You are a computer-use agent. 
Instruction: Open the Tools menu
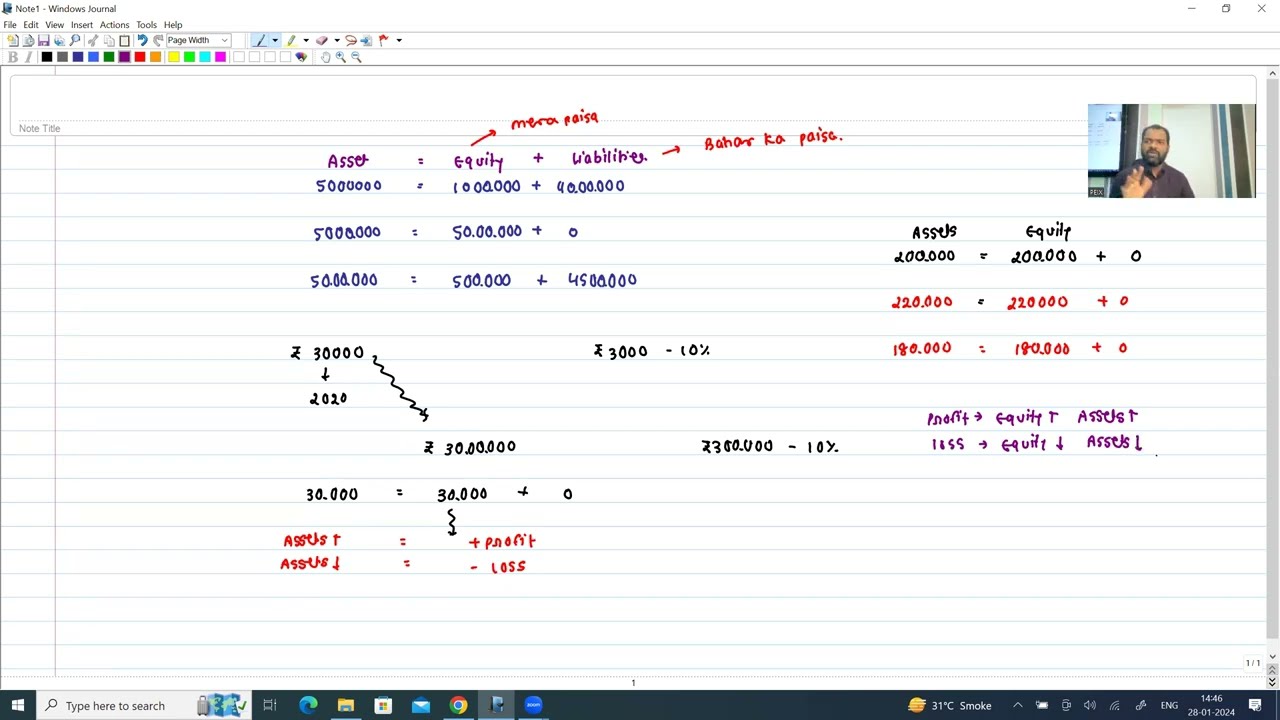point(146,24)
